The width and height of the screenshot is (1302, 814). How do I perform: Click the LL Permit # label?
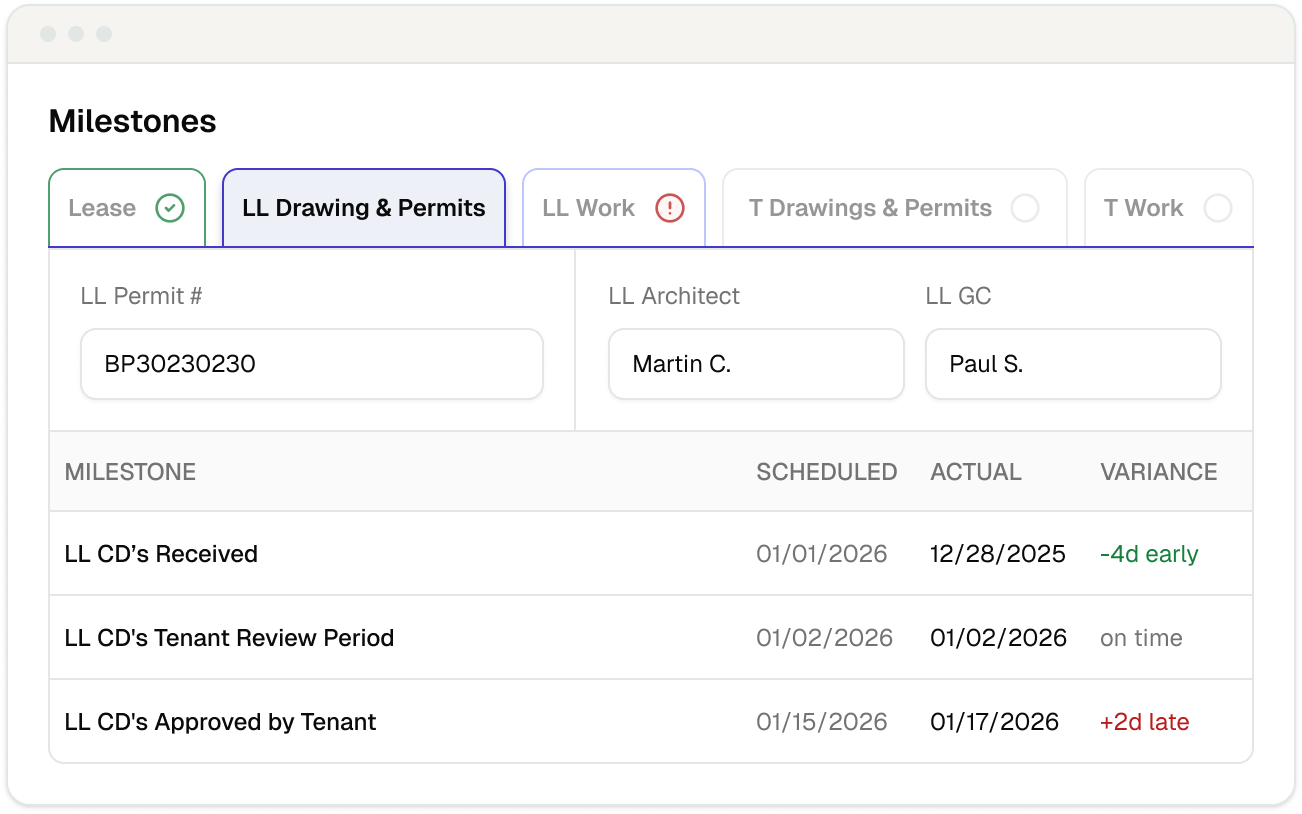tap(142, 296)
